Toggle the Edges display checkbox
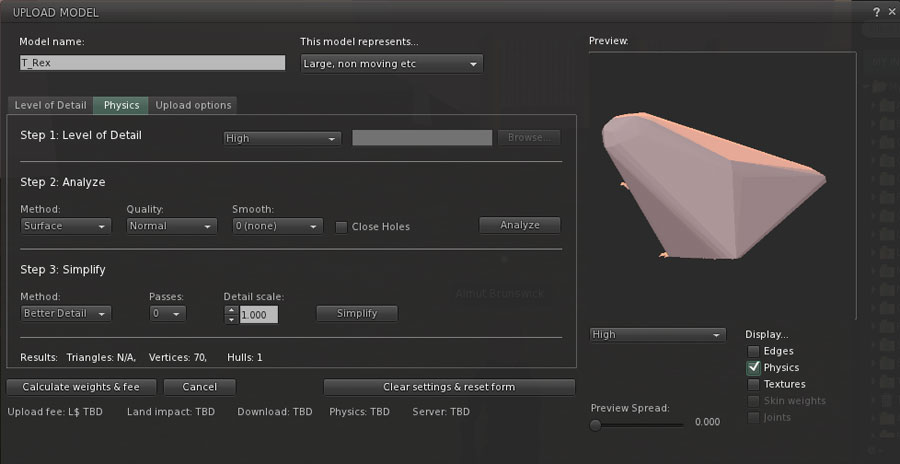This screenshot has height=464, width=900. (753, 351)
